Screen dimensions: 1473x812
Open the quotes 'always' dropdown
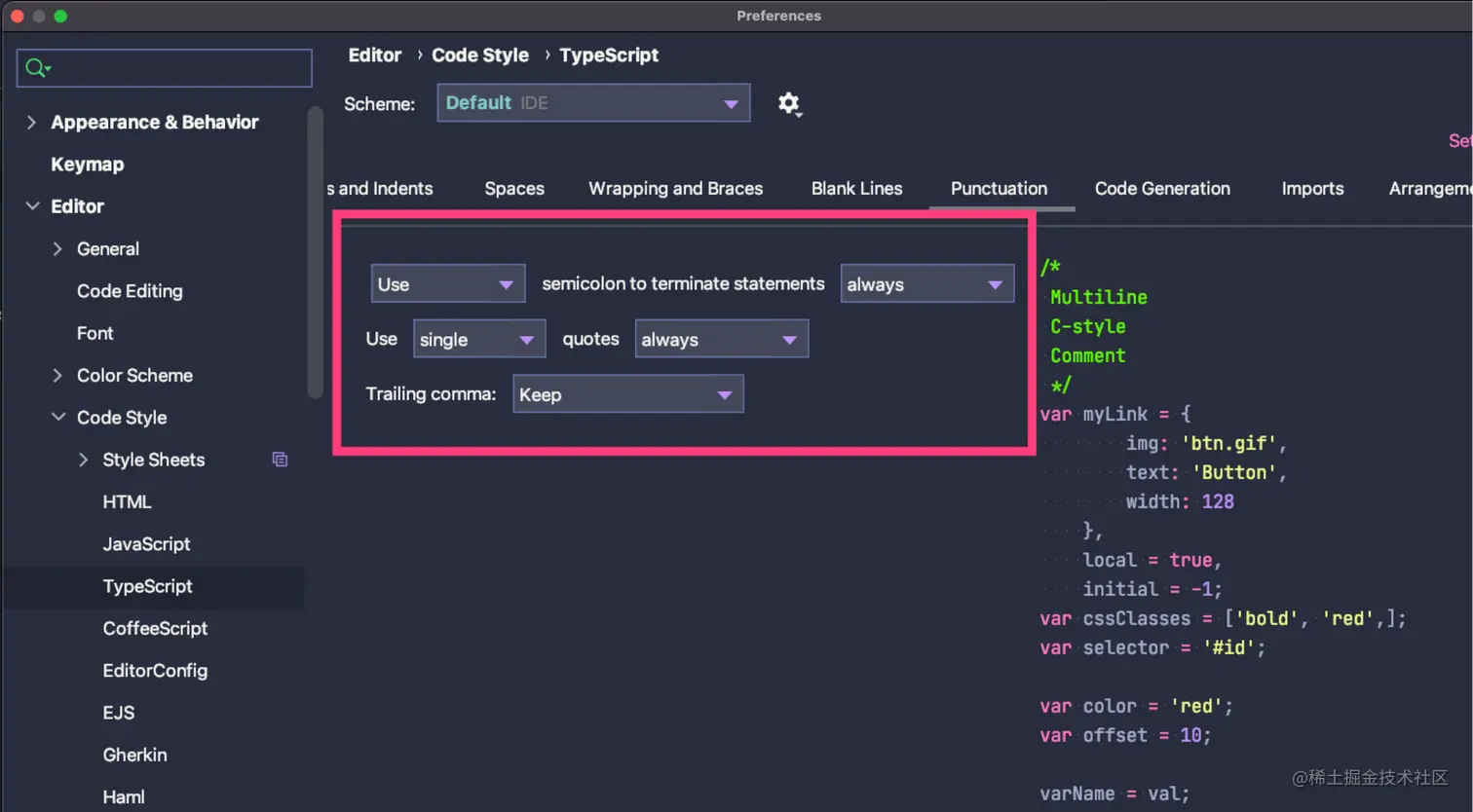pyautogui.click(x=722, y=339)
